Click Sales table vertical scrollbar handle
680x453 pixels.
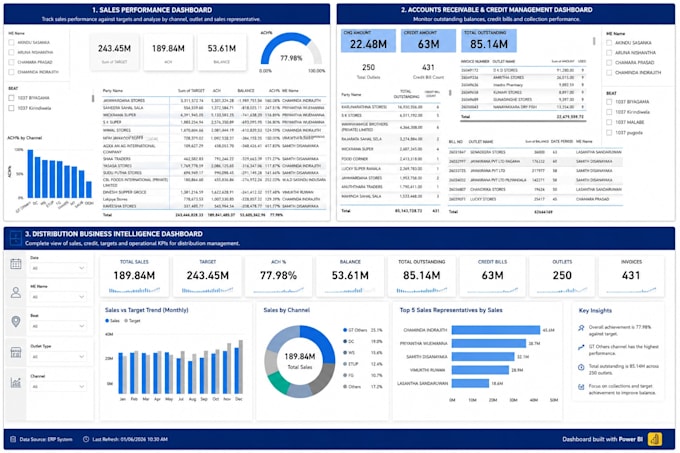pyautogui.click(x=93, y=98)
